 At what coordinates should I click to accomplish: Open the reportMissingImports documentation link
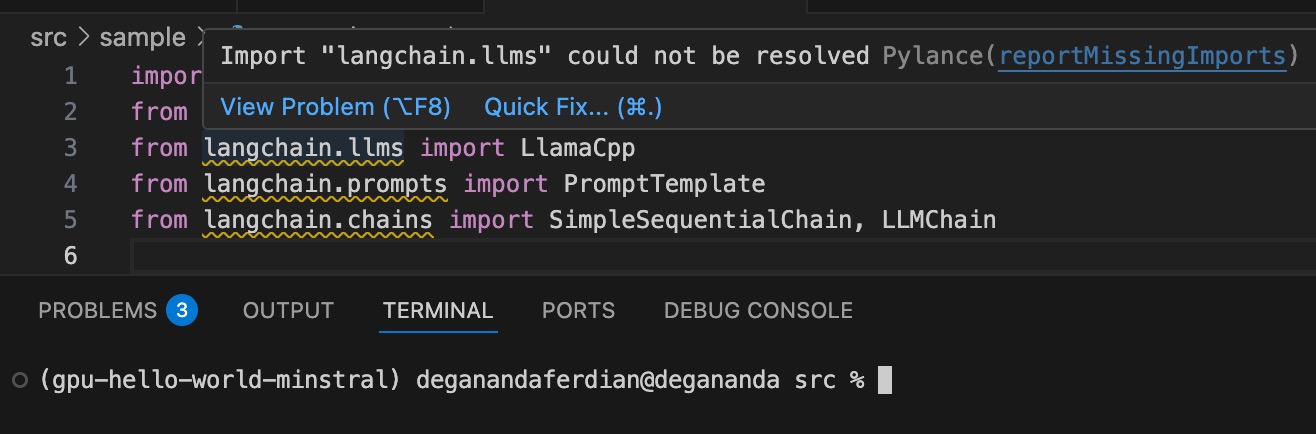click(1142, 56)
